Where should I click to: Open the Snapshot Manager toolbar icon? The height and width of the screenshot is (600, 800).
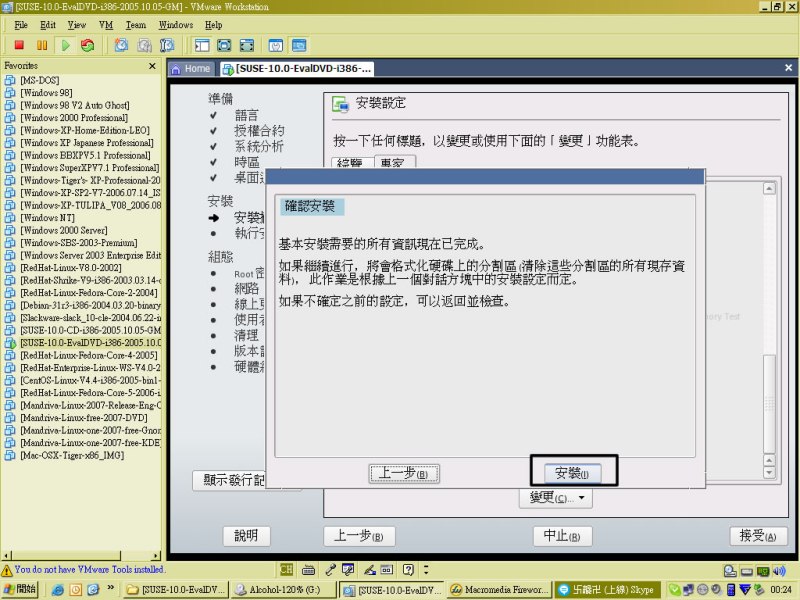167,45
